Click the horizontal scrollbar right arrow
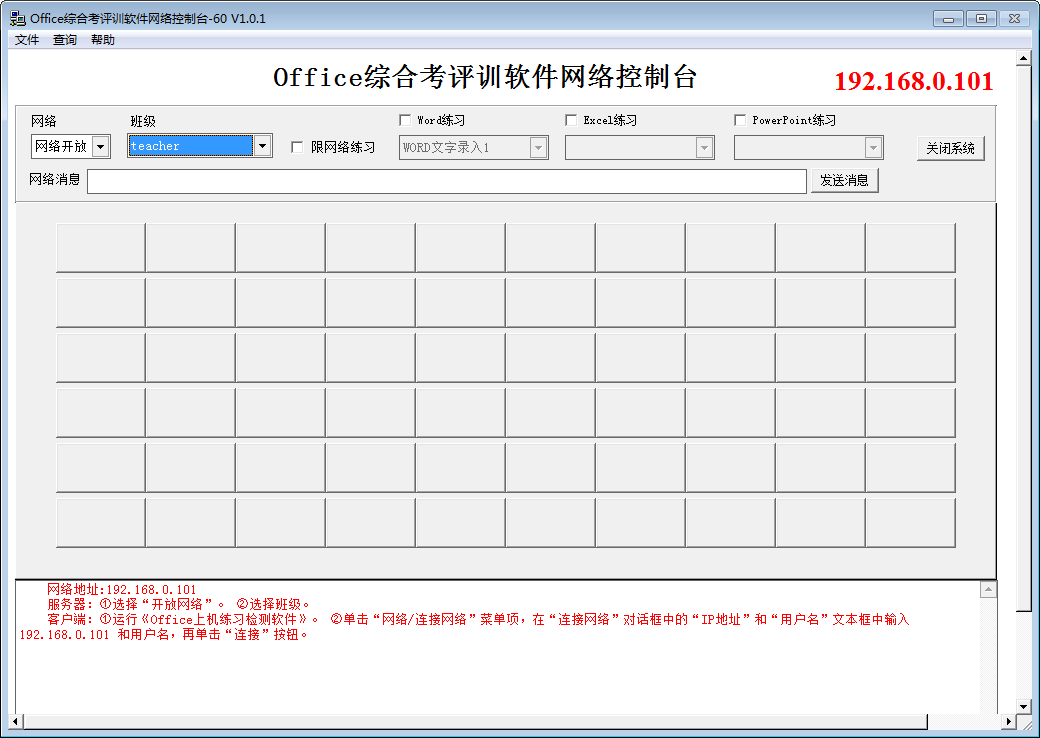 pyautogui.click(x=1007, y=721)
